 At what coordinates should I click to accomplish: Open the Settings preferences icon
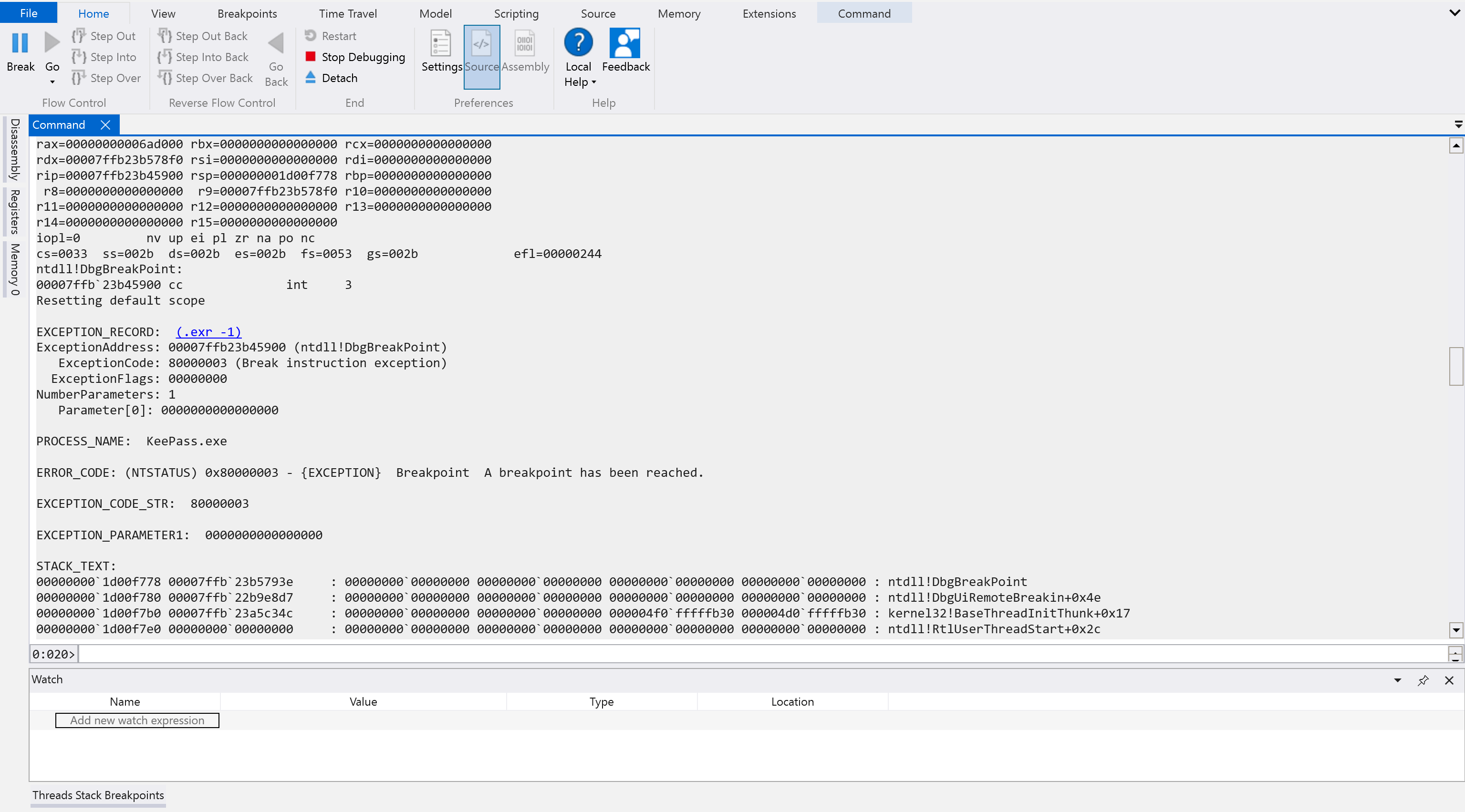point(441,44)
